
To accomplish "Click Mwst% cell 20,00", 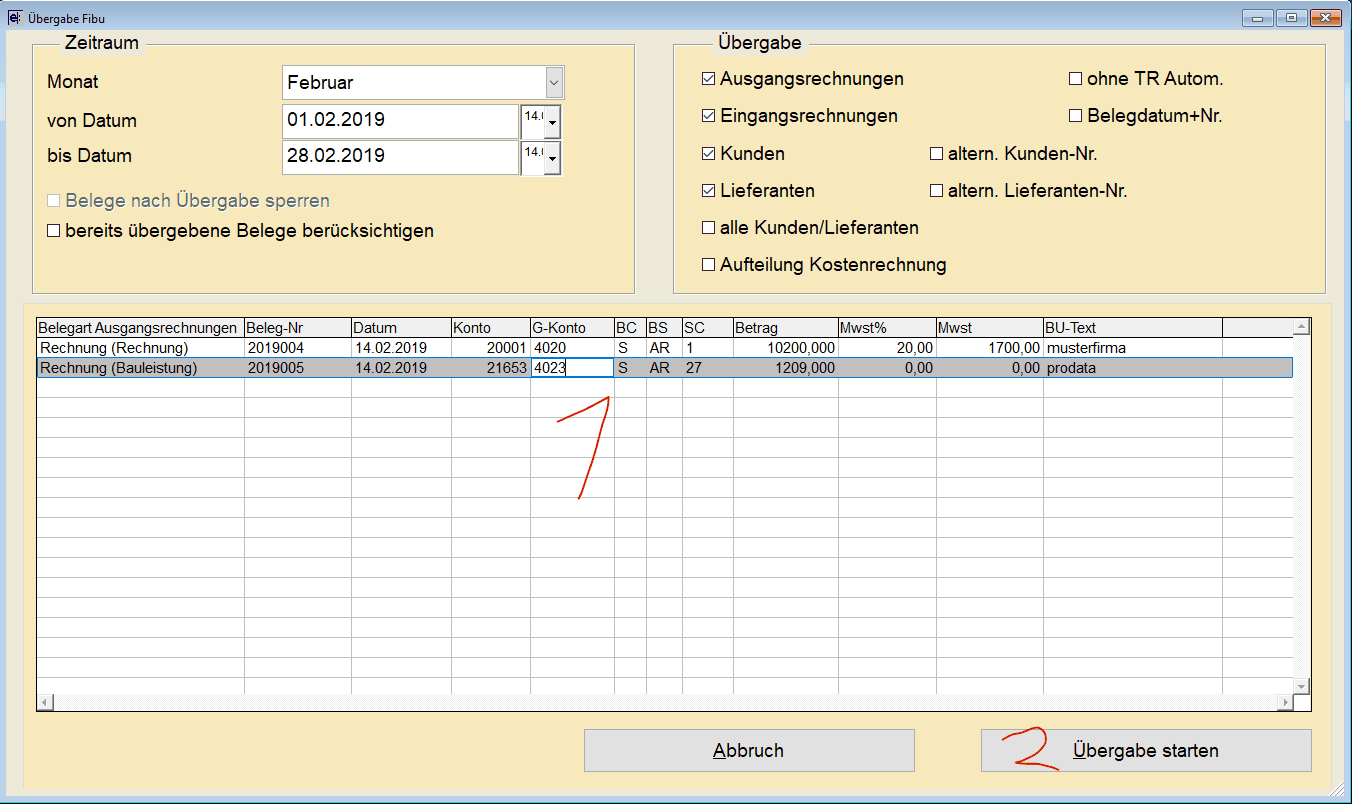I will point(887,348).
